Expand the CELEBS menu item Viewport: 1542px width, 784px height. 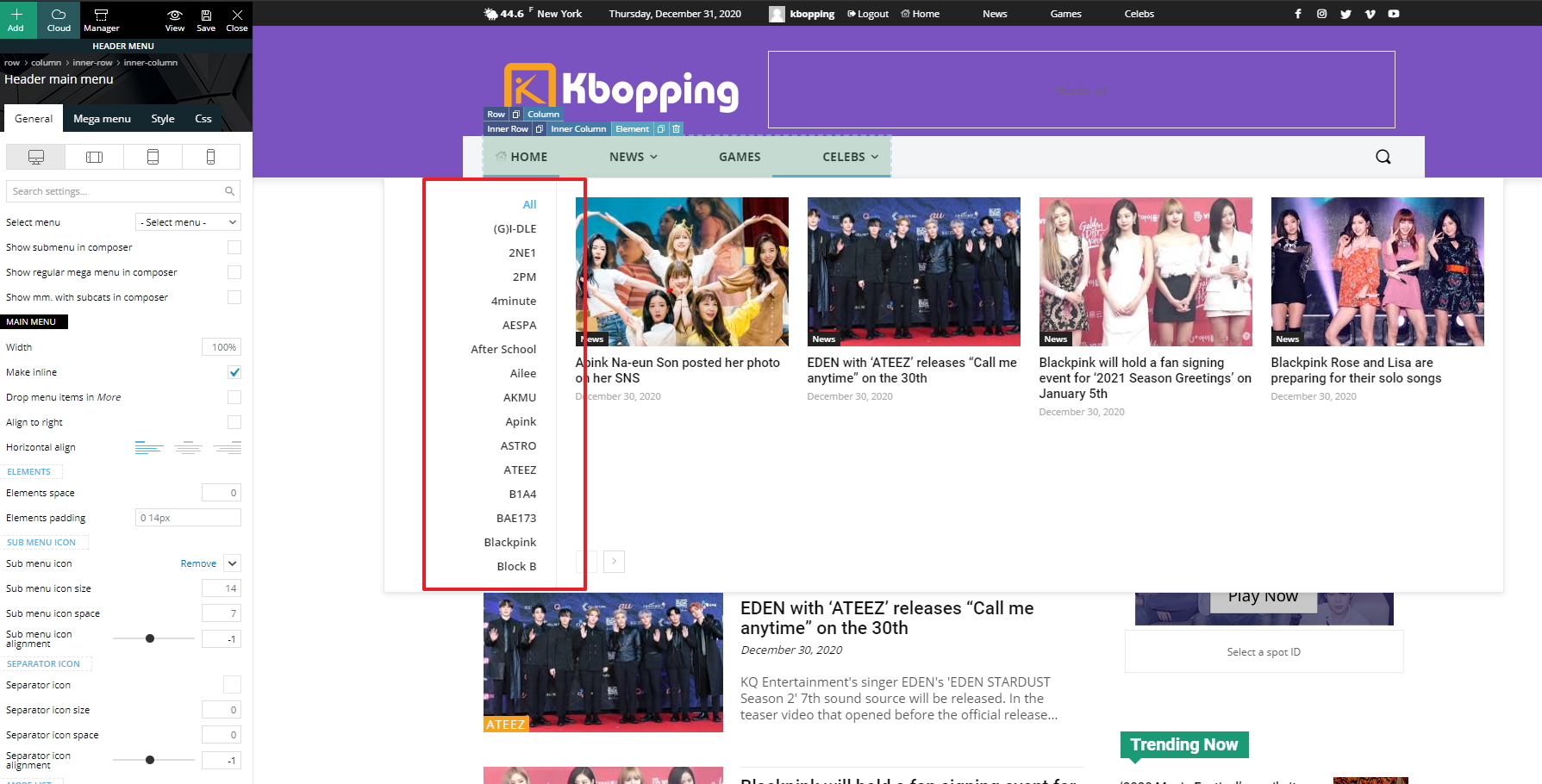851,157
